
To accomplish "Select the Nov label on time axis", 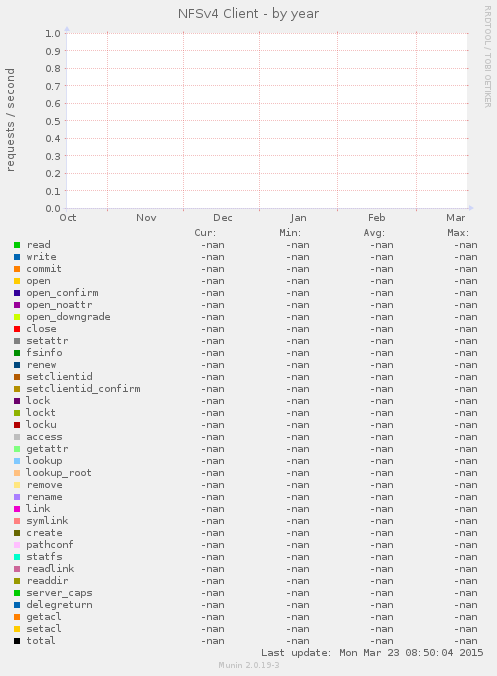I will pyautogui.click(x=146, y=218).
